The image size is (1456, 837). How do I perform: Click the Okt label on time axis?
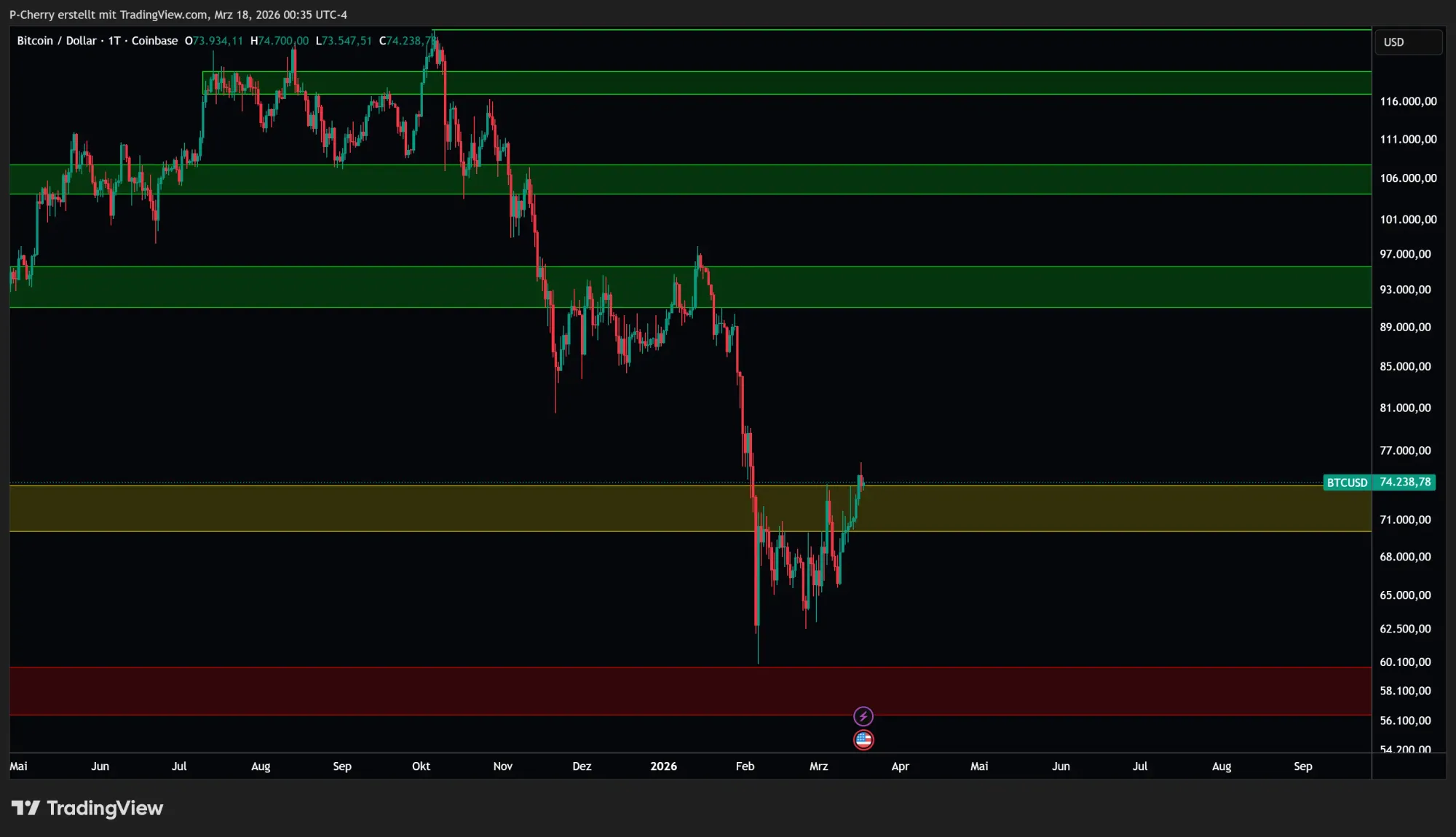(x=421, y=766)
